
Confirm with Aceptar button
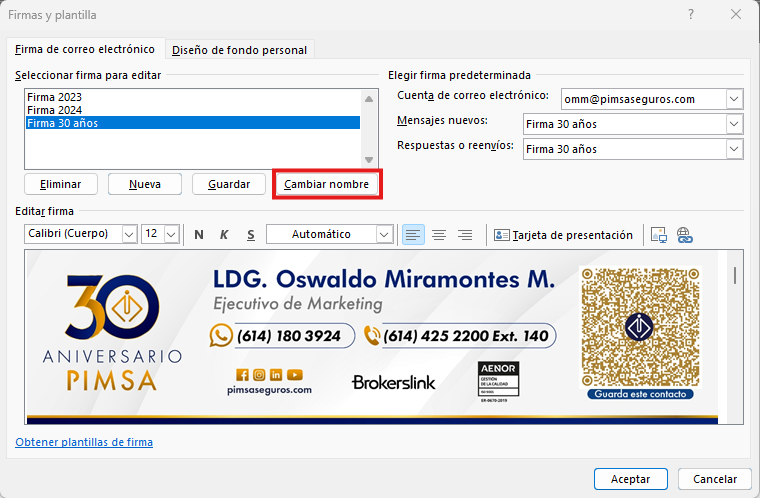pyautogui.click(x=631, y=479)
